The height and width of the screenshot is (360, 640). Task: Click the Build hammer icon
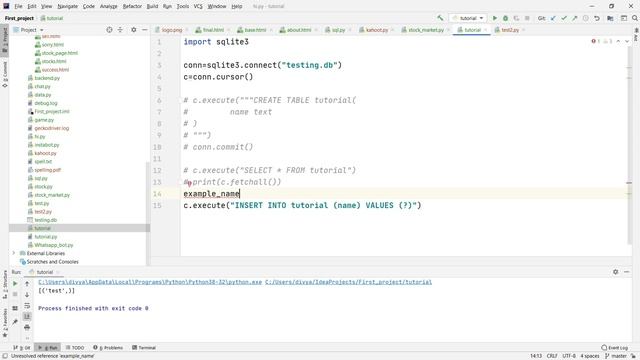[440, 18]
